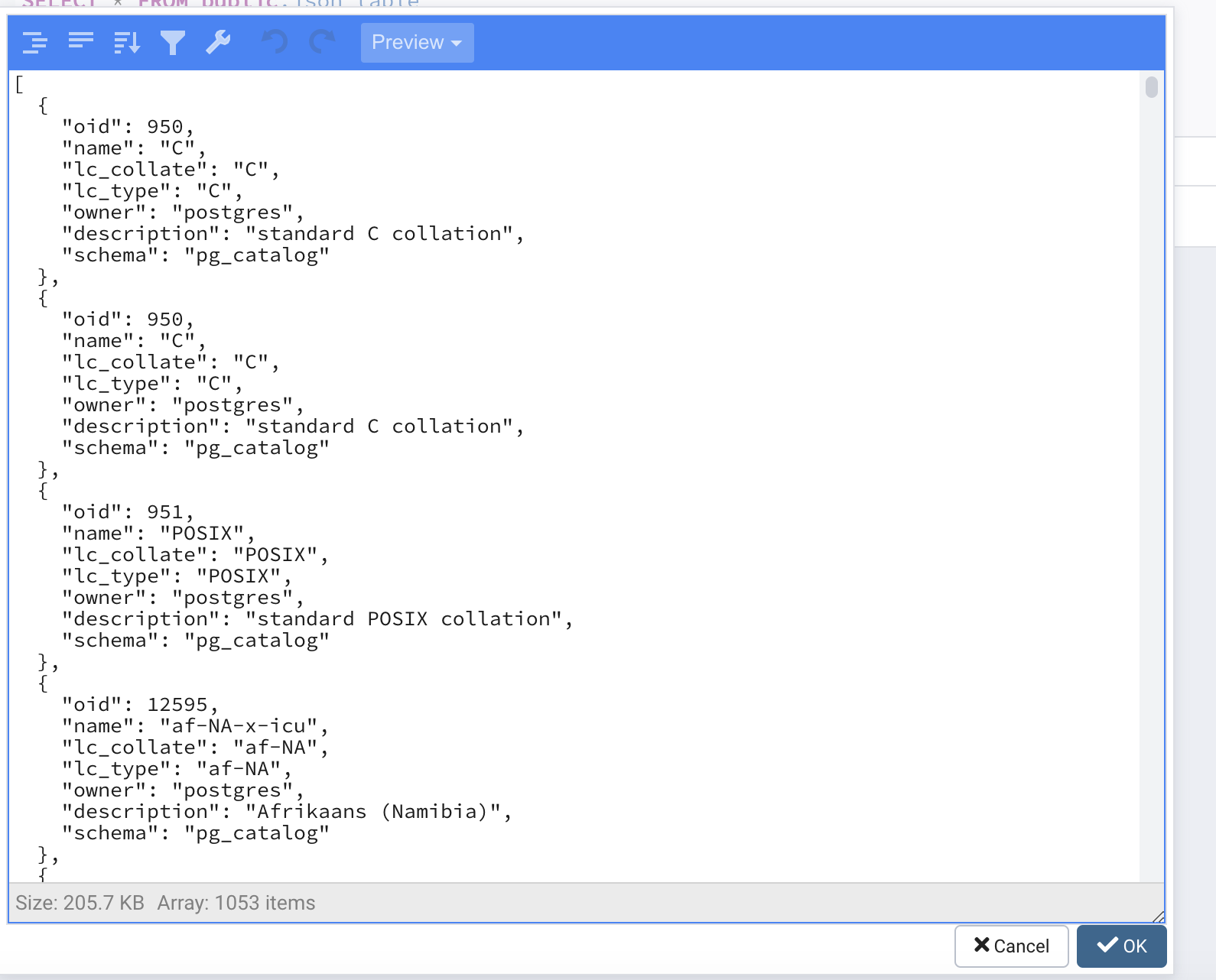The height and width of the screenshot is (980, 1216).
Task: Click the "af-NA-x-icu" name value
Action: coord(239,726)
